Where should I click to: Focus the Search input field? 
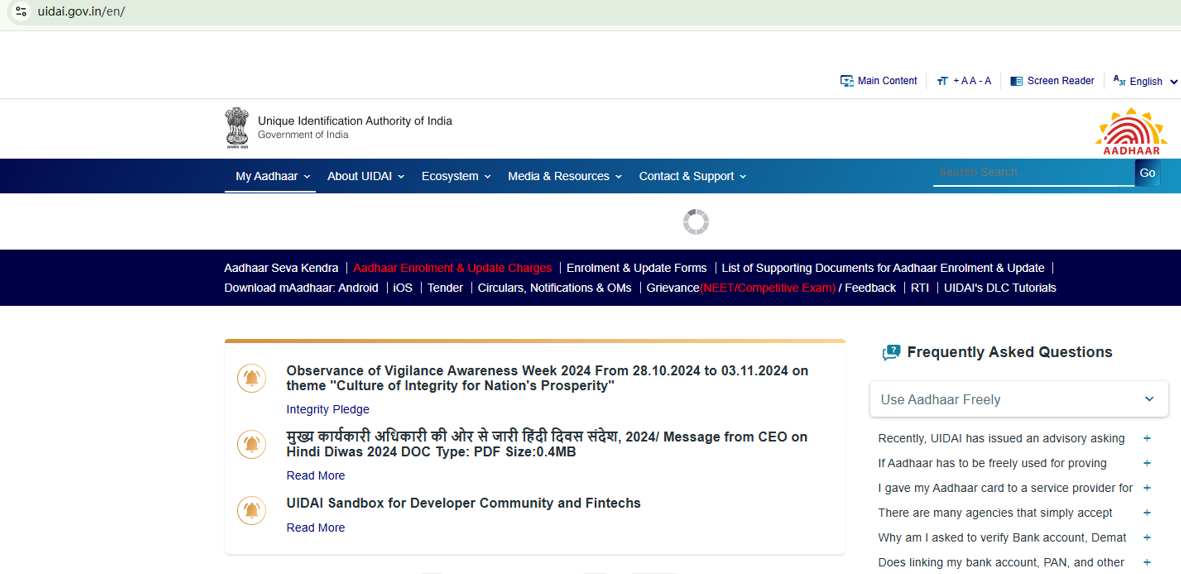[1032, 172]
